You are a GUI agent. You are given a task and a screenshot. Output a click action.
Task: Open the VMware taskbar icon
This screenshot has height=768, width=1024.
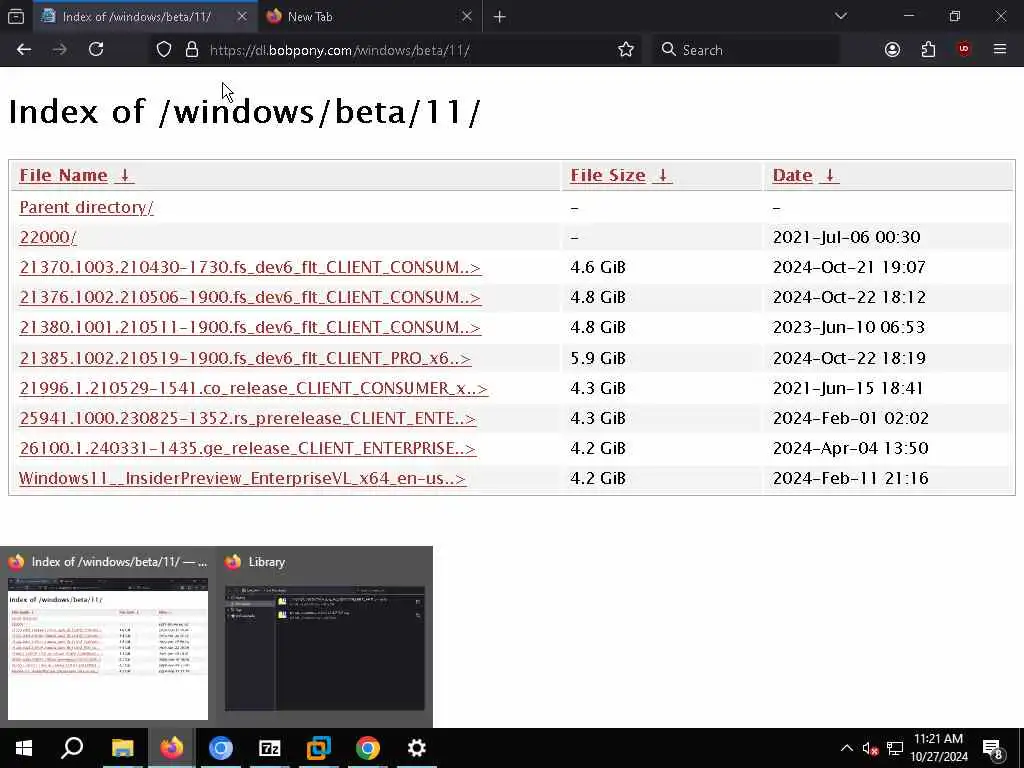(x=319, y=748)
